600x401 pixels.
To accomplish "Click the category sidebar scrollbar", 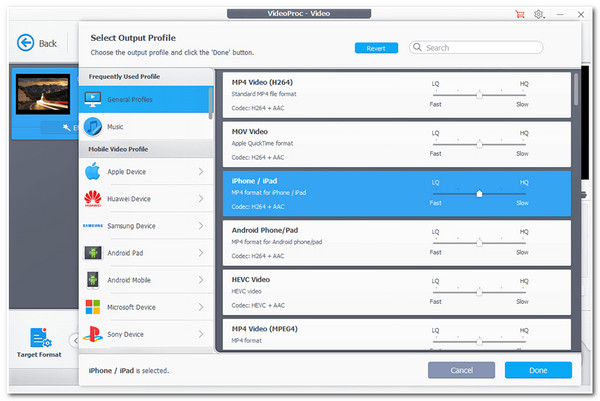I will click(210, 103).
